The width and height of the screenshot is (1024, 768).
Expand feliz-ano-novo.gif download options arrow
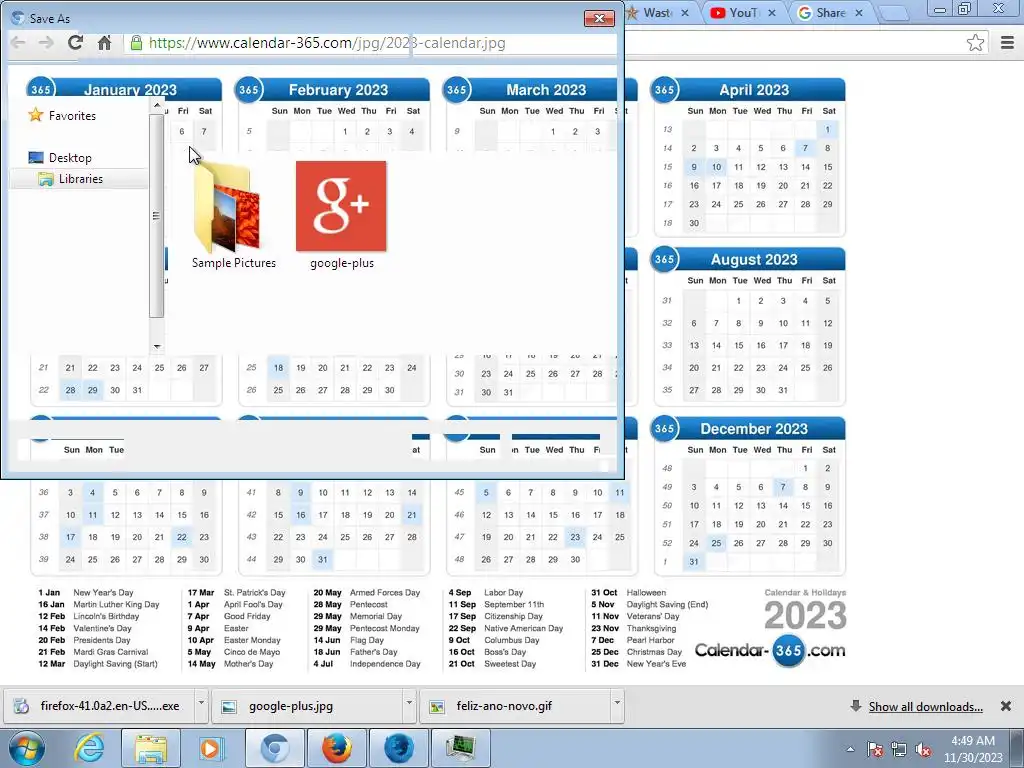[616, 703]
